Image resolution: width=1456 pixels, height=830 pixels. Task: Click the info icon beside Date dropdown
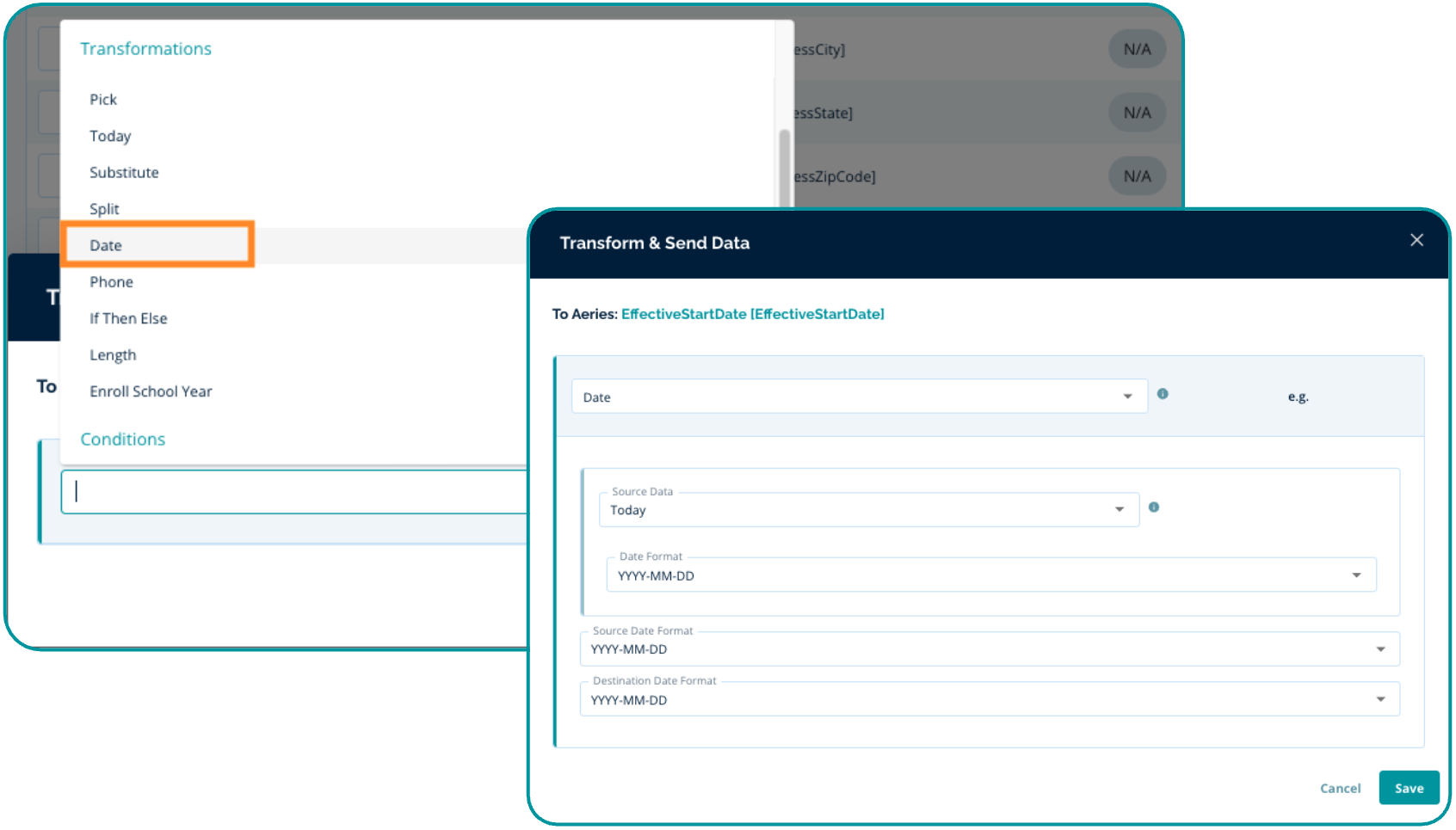click(x=1163, y=394)
